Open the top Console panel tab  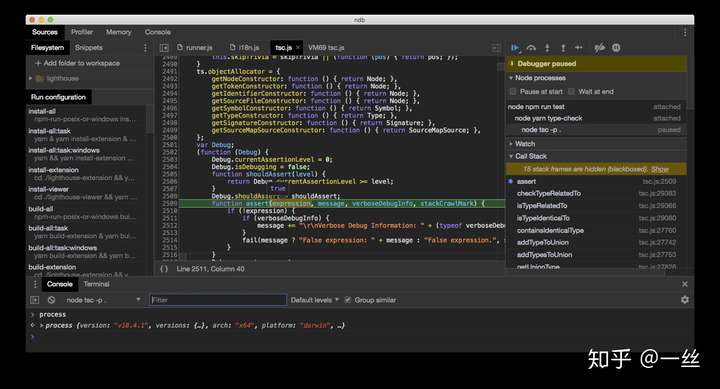pyautogui.click(x=158, y=32)
